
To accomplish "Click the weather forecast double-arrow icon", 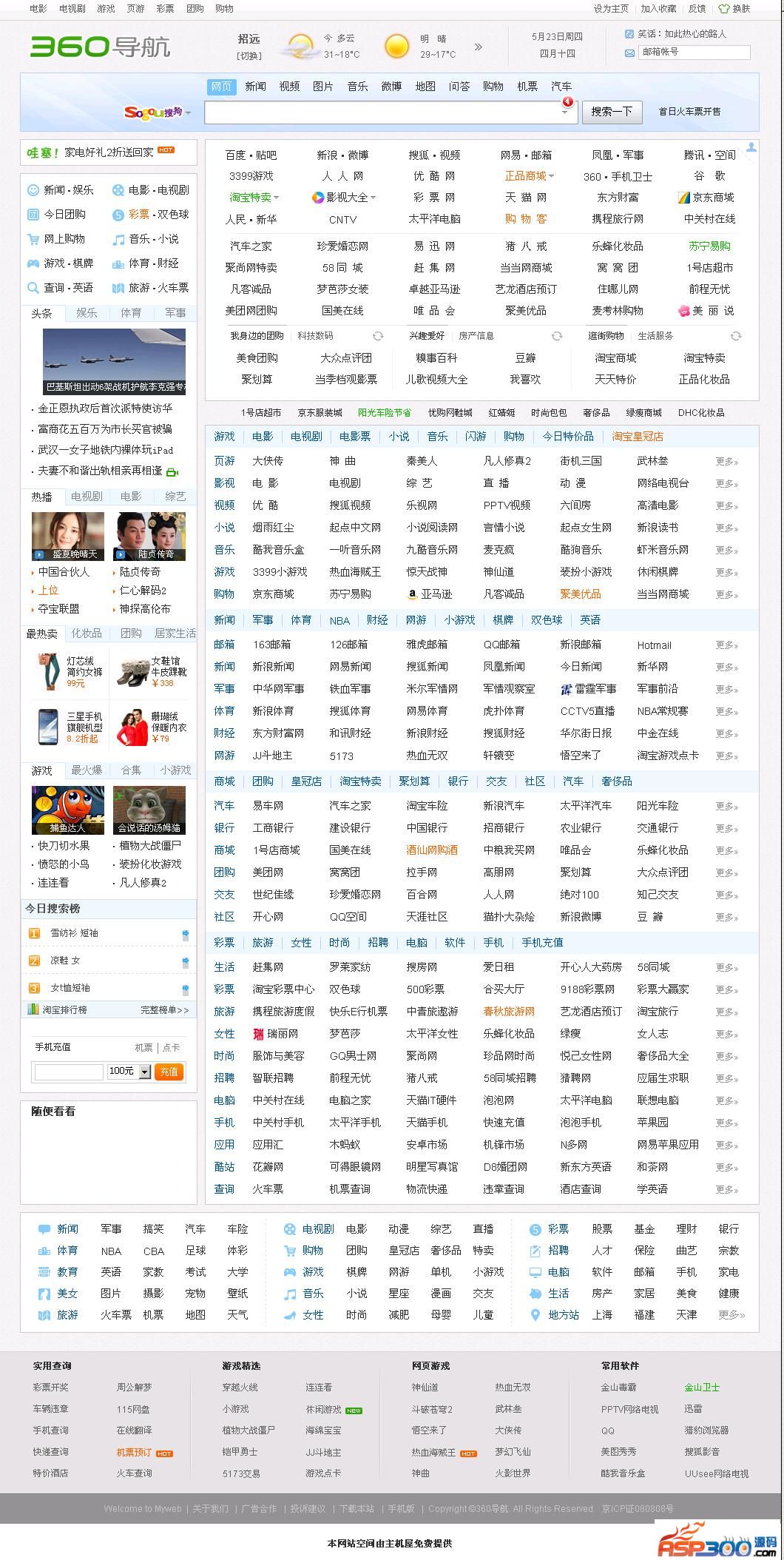I will coord(478,47).
